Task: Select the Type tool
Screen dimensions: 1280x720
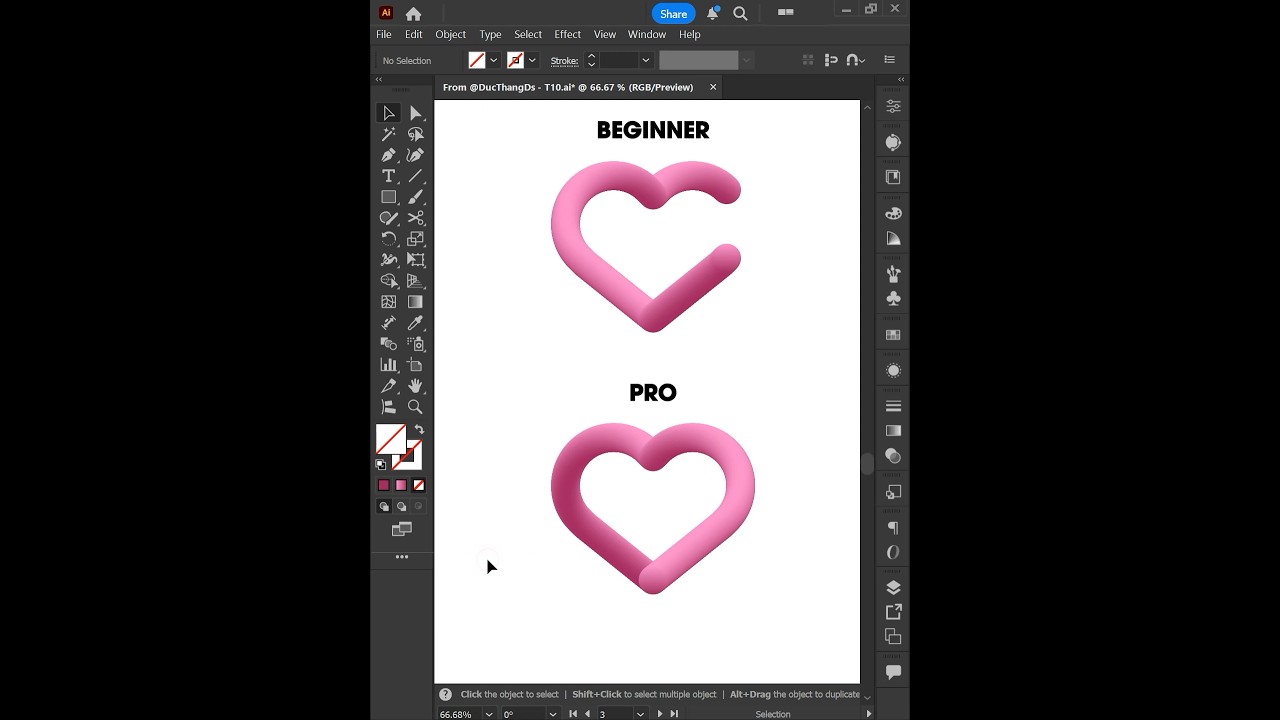Action: pos(389,176)
